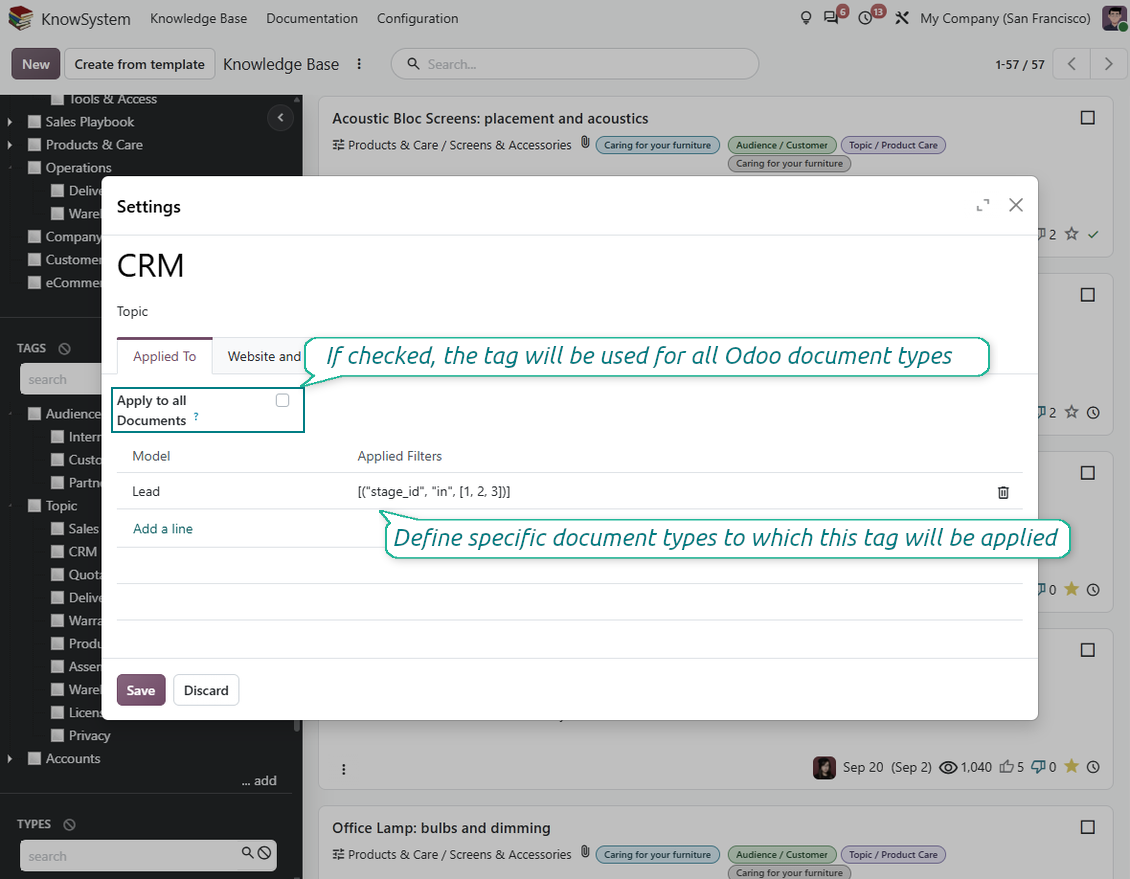The width and height of the screenshot is (1130, 879).
Task: Open the Configuration menu
Action: [417, 18]
